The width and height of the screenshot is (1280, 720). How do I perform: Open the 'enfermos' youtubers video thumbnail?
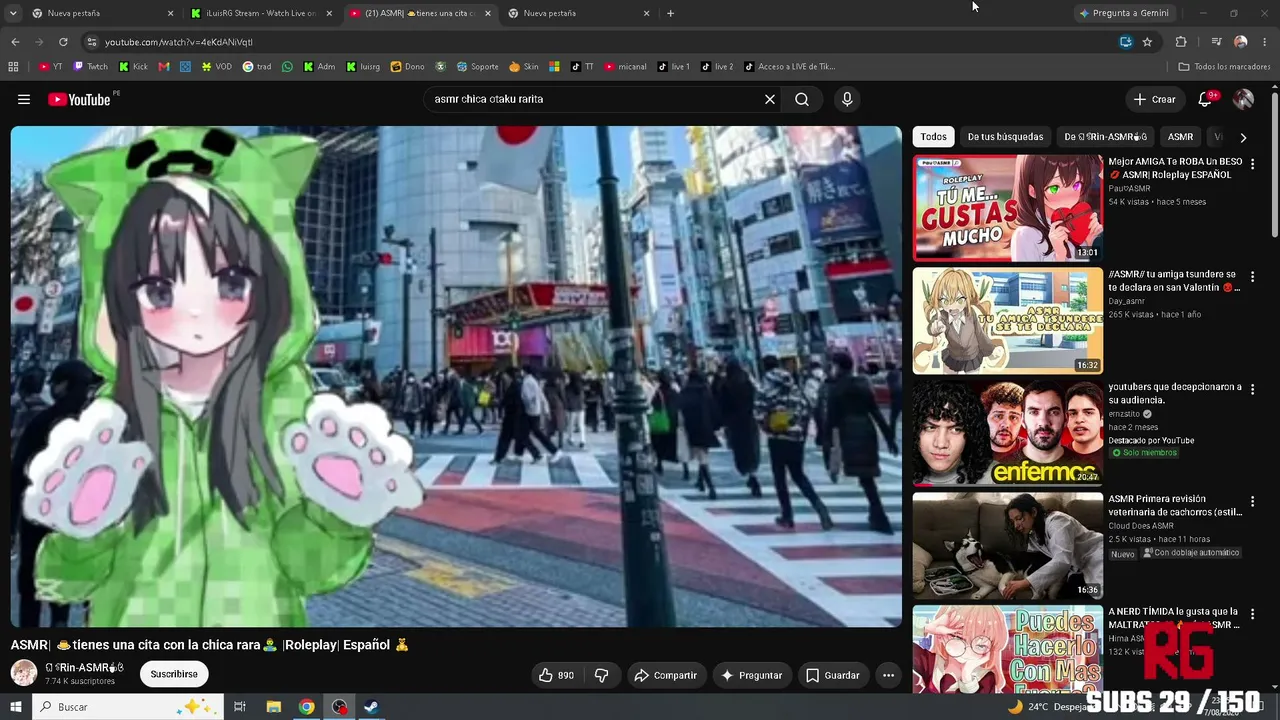pyautogui.click(x=1007, y=434)
